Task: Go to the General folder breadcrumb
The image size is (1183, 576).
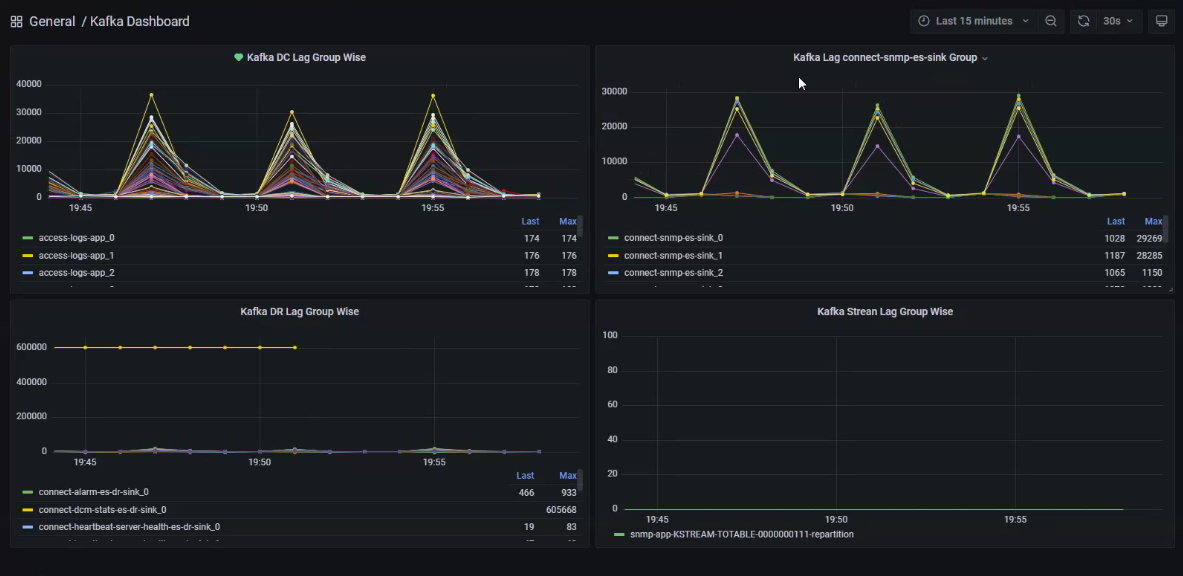Action: 52,22
